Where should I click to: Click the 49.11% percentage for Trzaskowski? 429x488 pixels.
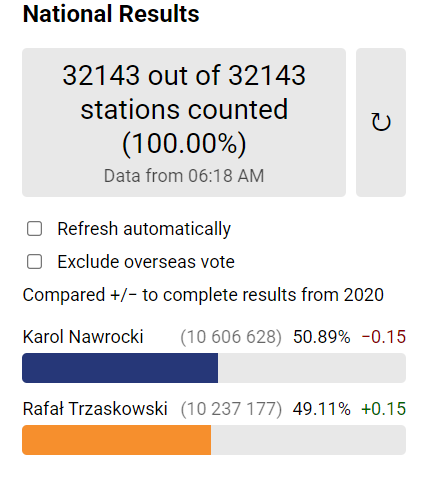(322, 409)
